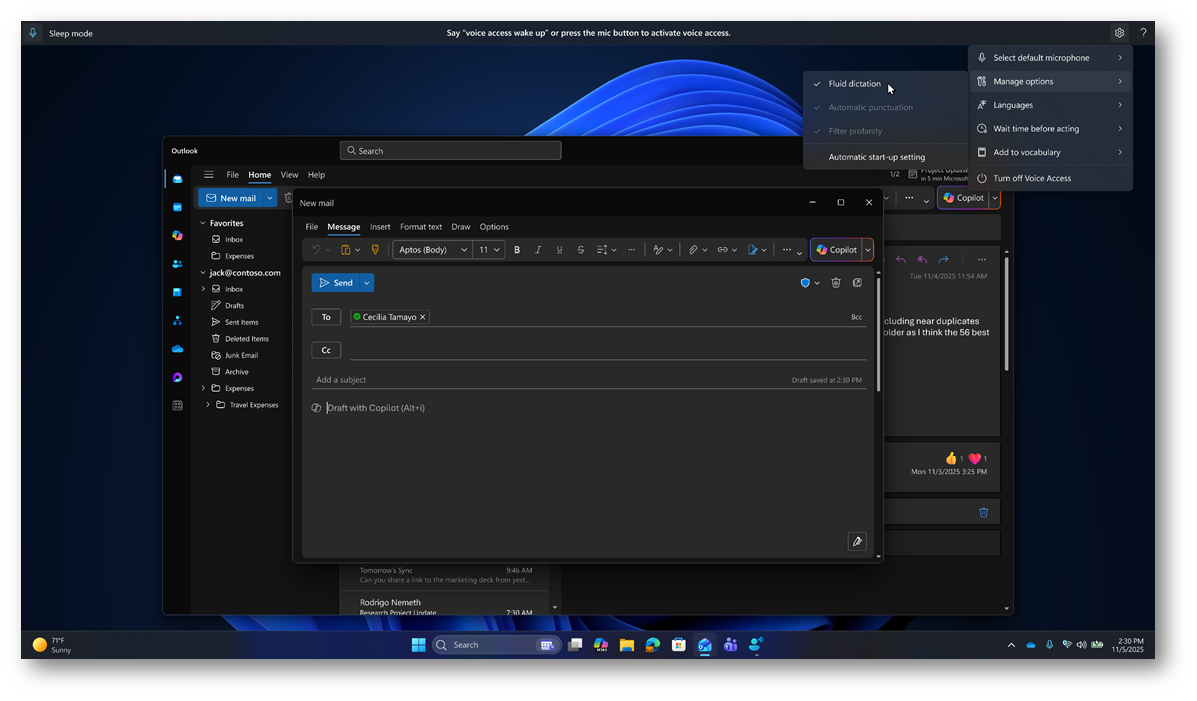Discard the draft with the trash icon
Image resolution: width=1197 pixels, height=701 pixels.
836,283
